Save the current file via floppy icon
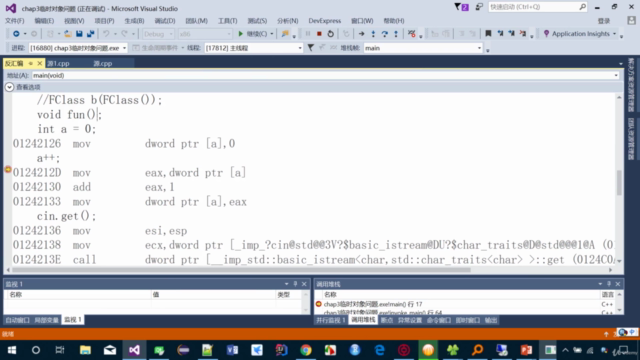 coord(79,34)
